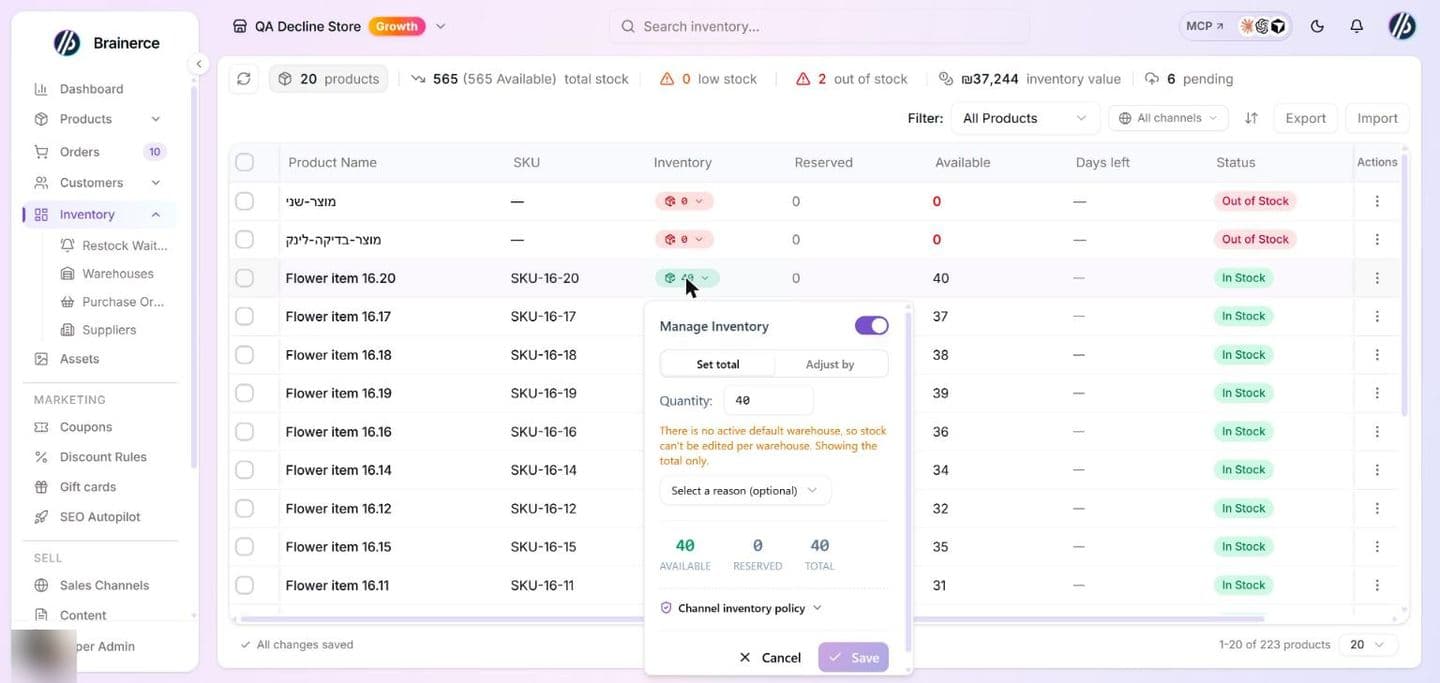Image resolution: width=1440 pixels, height=683 pixels.
Task: Open the All channels dropdown
Action: coord(1168,118)
